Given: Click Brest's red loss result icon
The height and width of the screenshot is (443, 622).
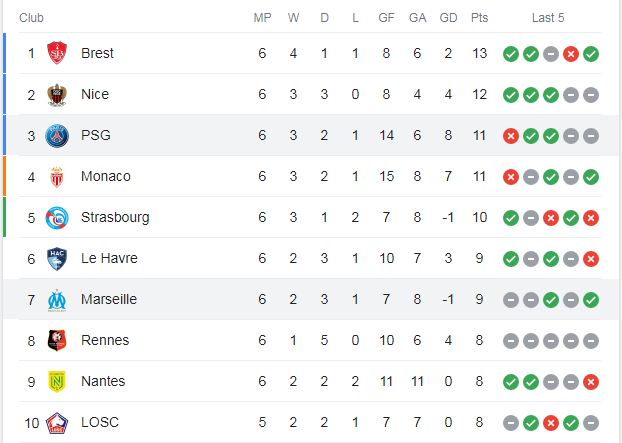Looking at the screenshot, I should pyautogui.click(x=571, y=54).
